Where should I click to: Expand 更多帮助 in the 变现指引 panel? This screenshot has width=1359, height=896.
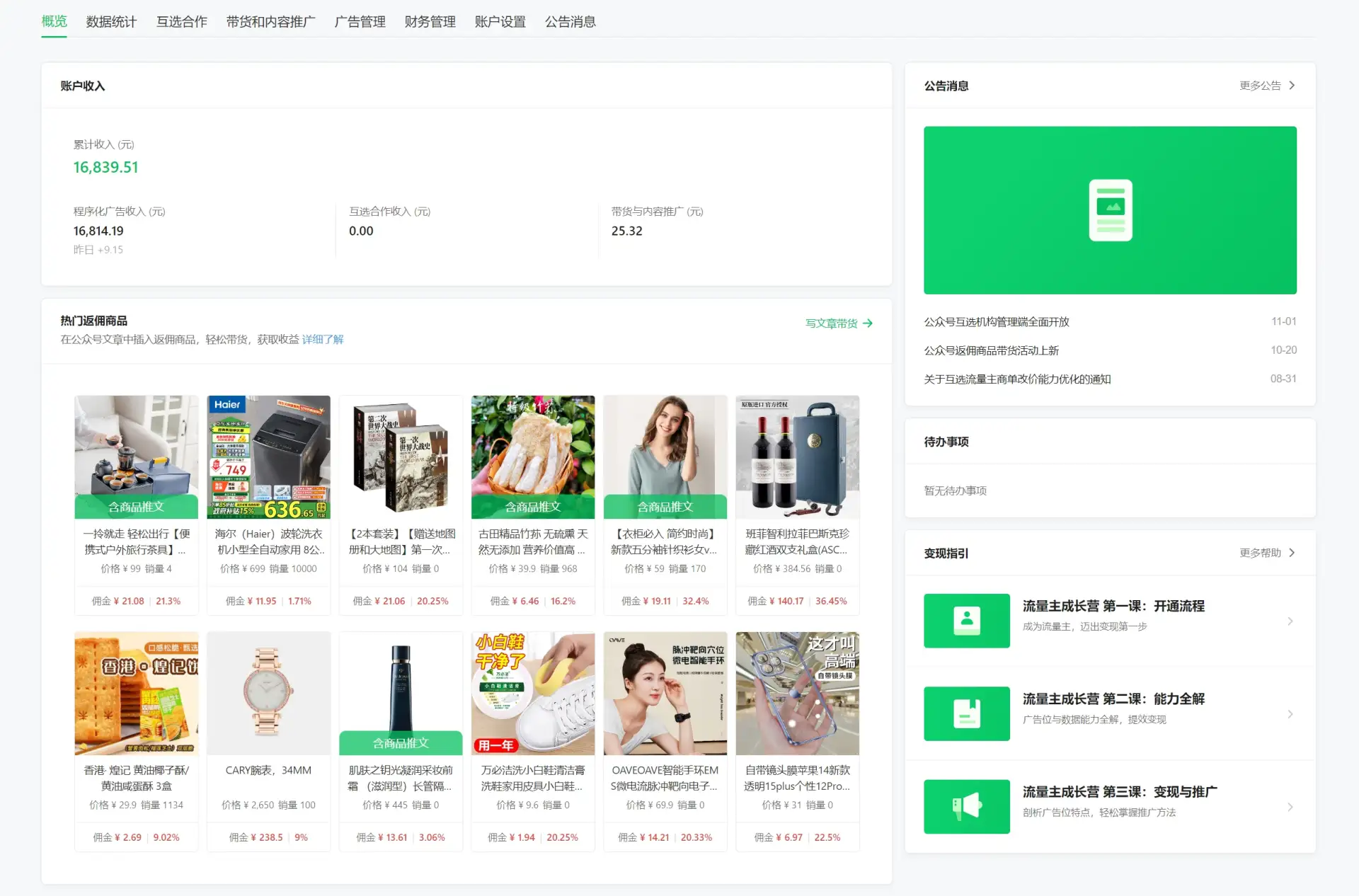click(x=1291, y=553)
